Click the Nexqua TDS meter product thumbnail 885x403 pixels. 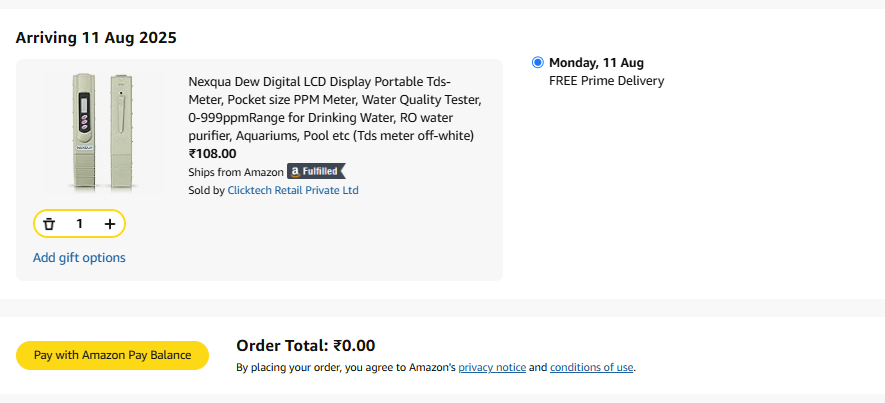(100, 131)
